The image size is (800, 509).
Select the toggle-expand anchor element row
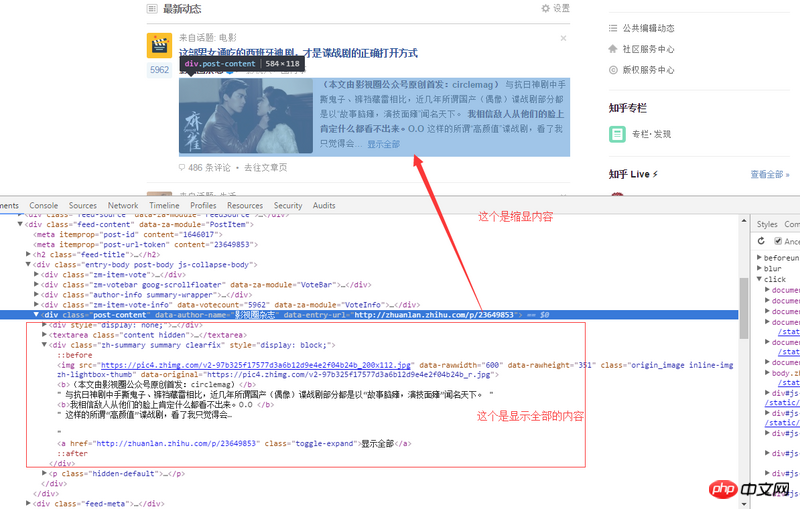(x=234, y=443)
